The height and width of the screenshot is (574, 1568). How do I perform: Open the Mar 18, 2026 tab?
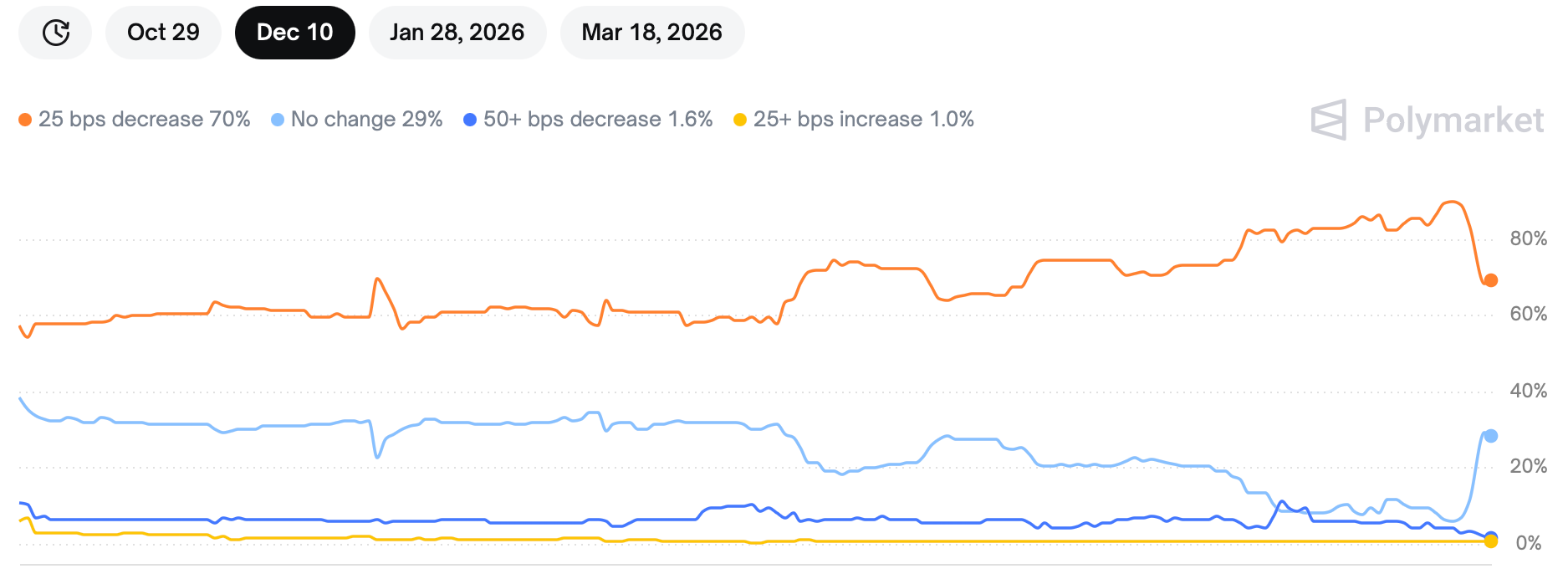651,33
